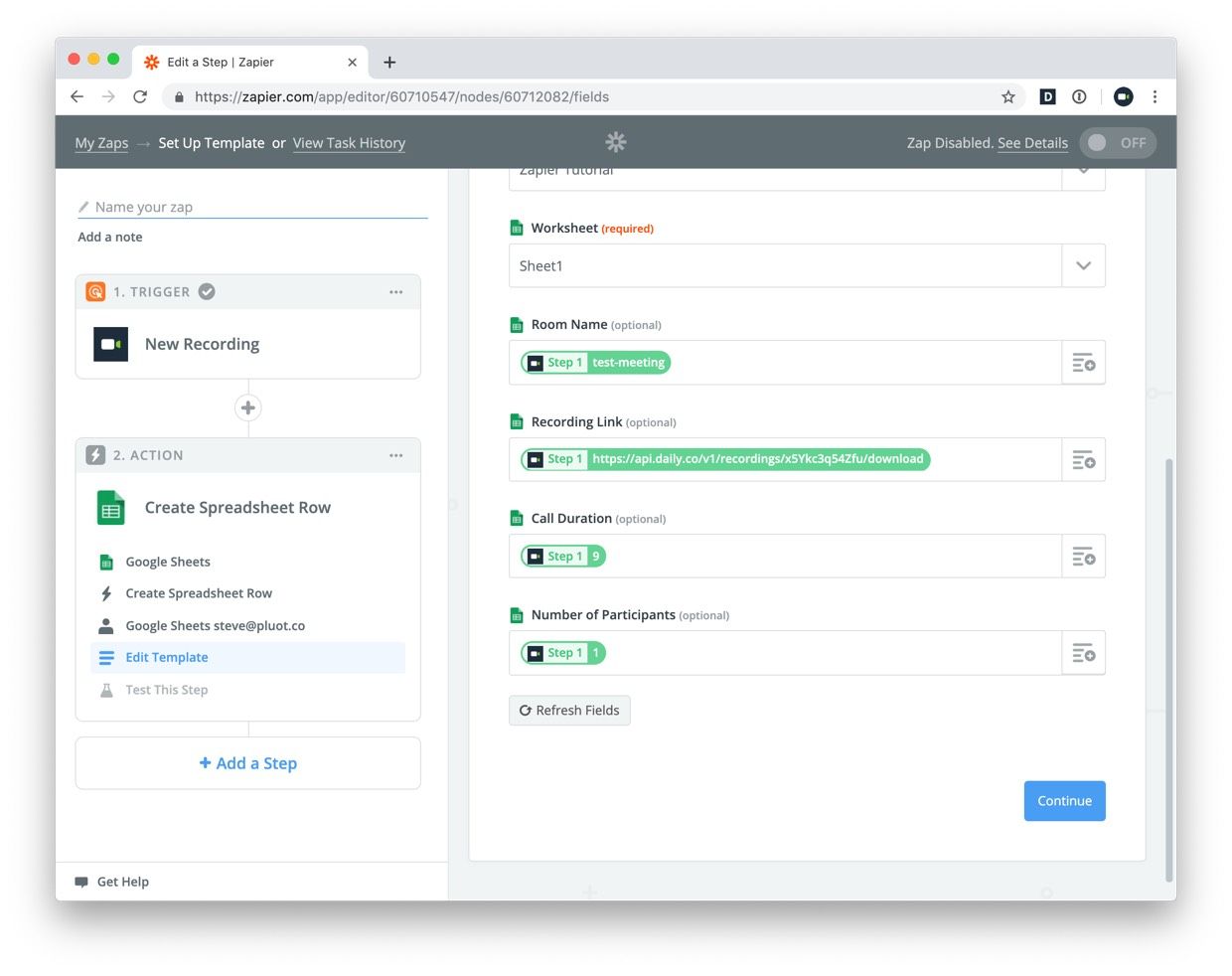Screen dimensions: 1232x976
Task: Click the Daily icon beside New Recording
Action: click(111, 344)
